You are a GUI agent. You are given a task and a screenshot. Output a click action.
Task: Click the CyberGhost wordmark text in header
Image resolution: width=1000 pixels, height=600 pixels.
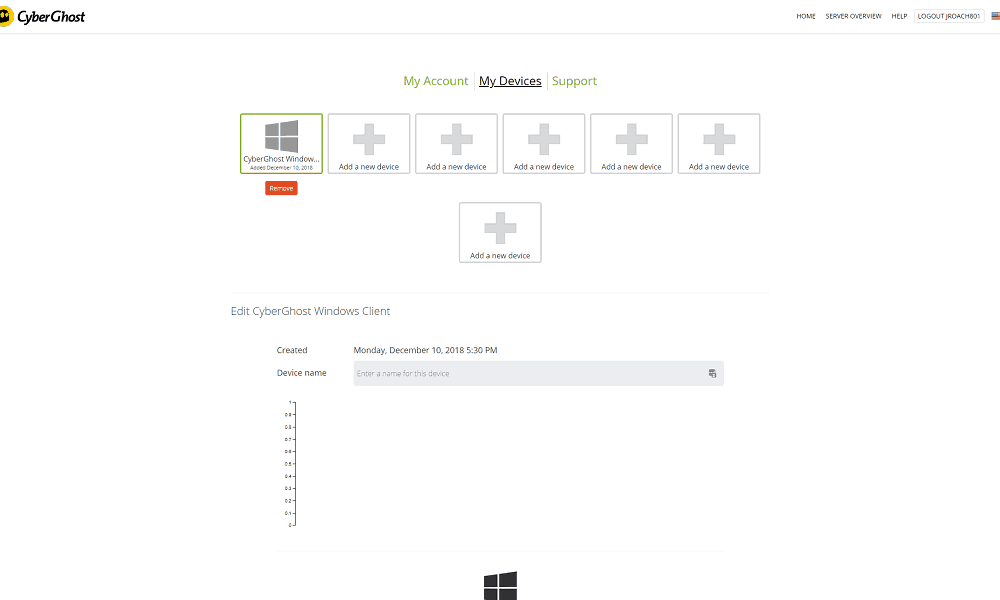51,17
